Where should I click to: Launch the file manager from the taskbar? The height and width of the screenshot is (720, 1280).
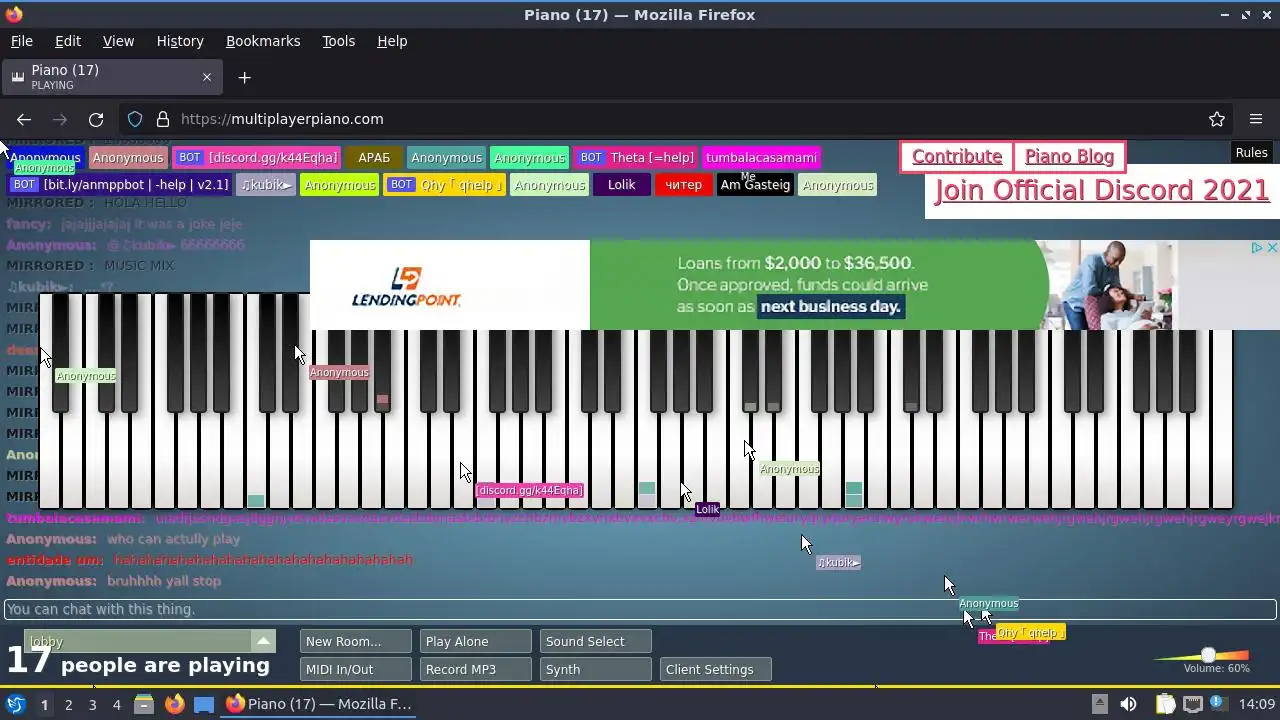[x=144, y=704]
